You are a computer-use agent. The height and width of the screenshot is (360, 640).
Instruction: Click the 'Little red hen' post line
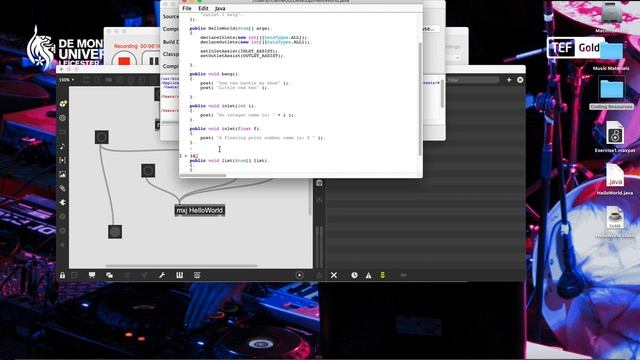pos(234,87)
